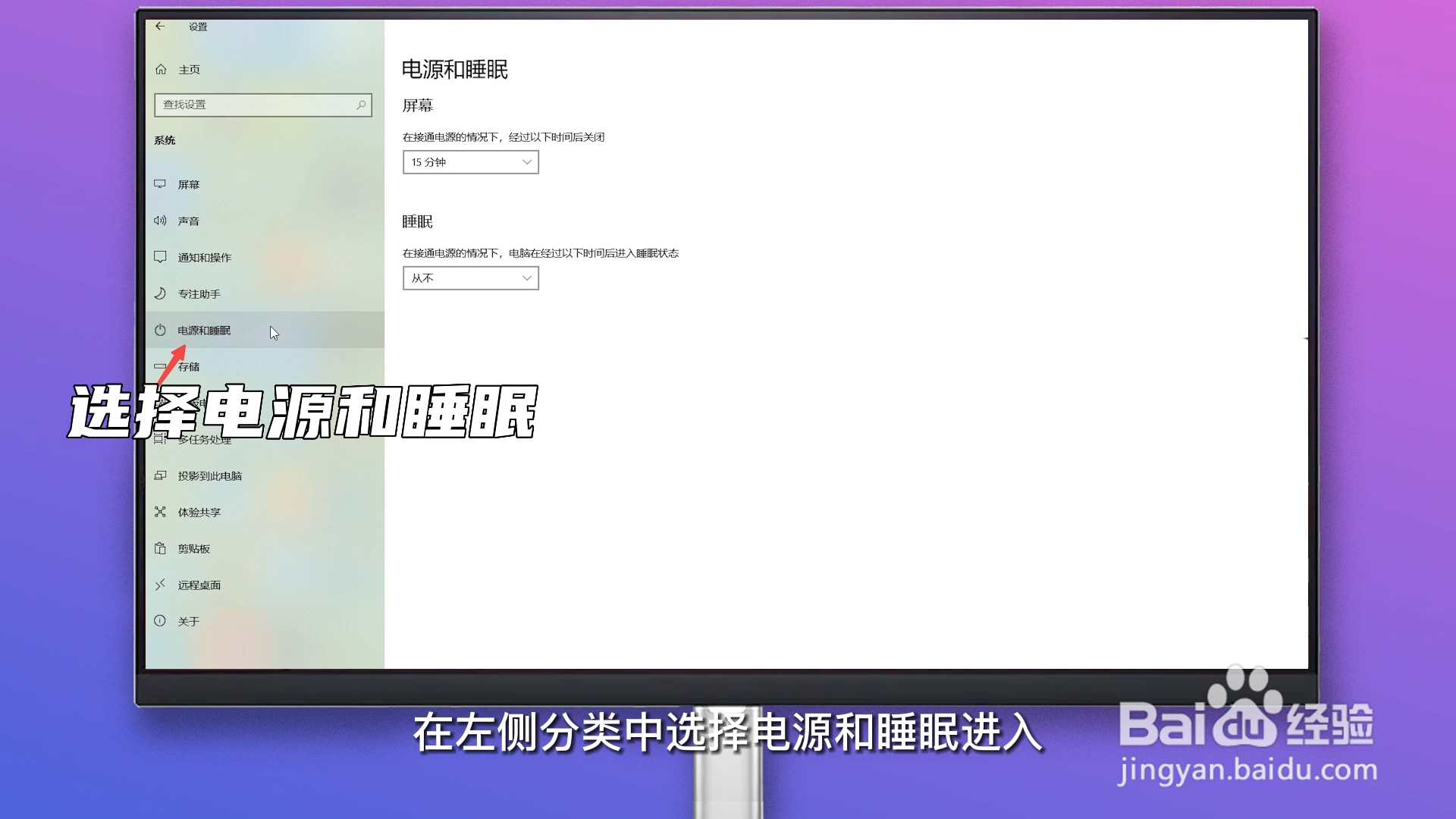Open 存储 settings via drive icon
This screenshot has width=1456, height=819.
pyautogui.click(x=160, y=366)
